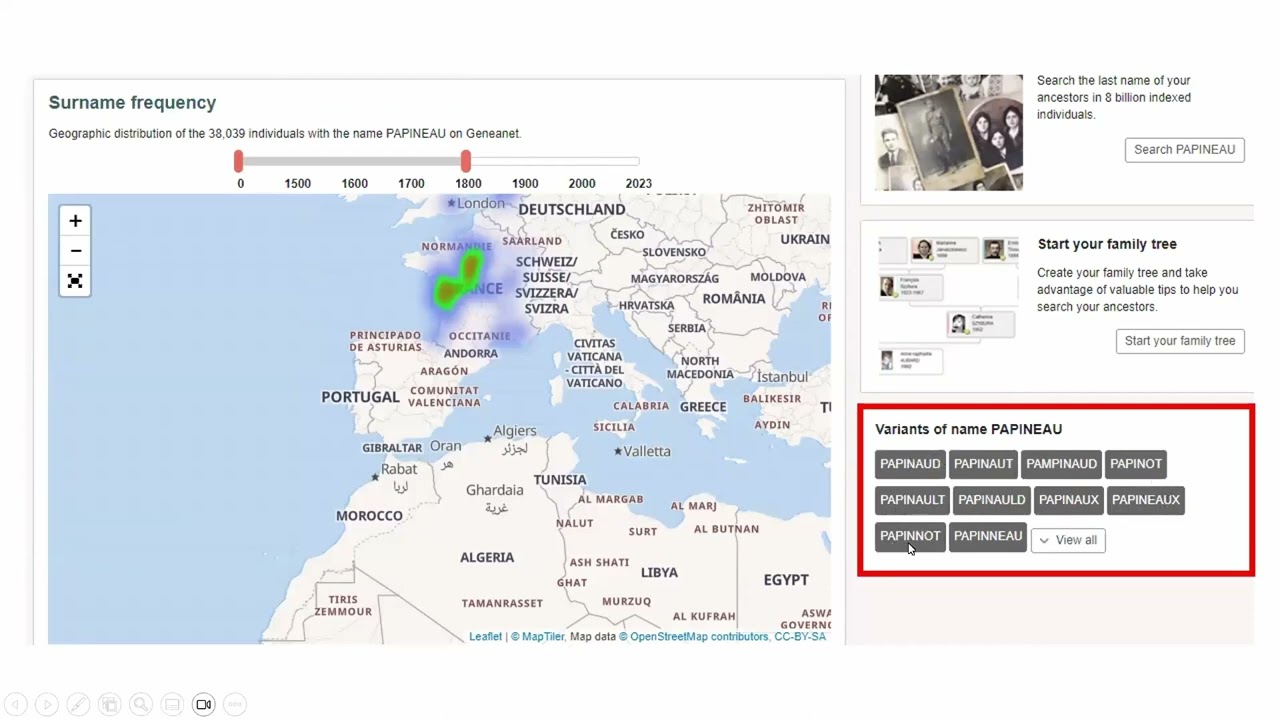Choose the PAPINAULD variant
Screen dimensions: 1280x720
[x=991, y=500]
